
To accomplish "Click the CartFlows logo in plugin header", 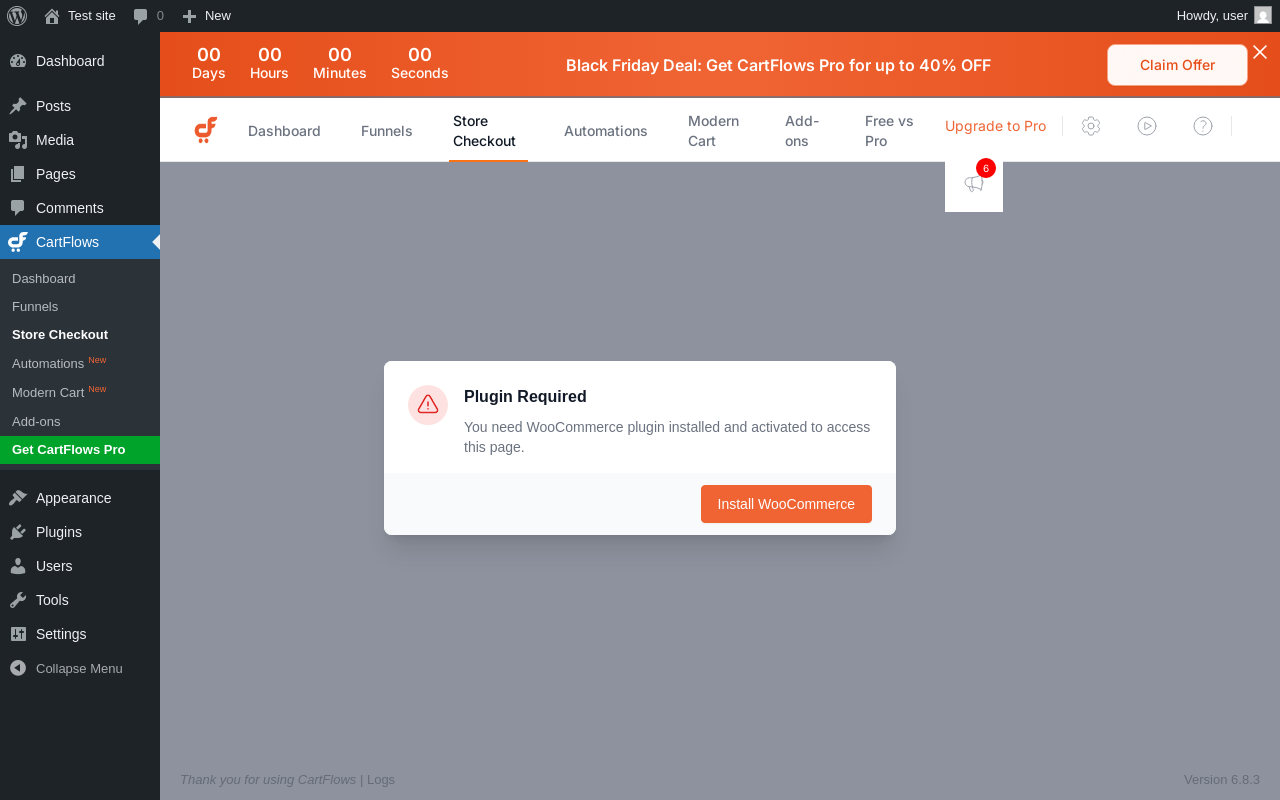I will 206,130.
